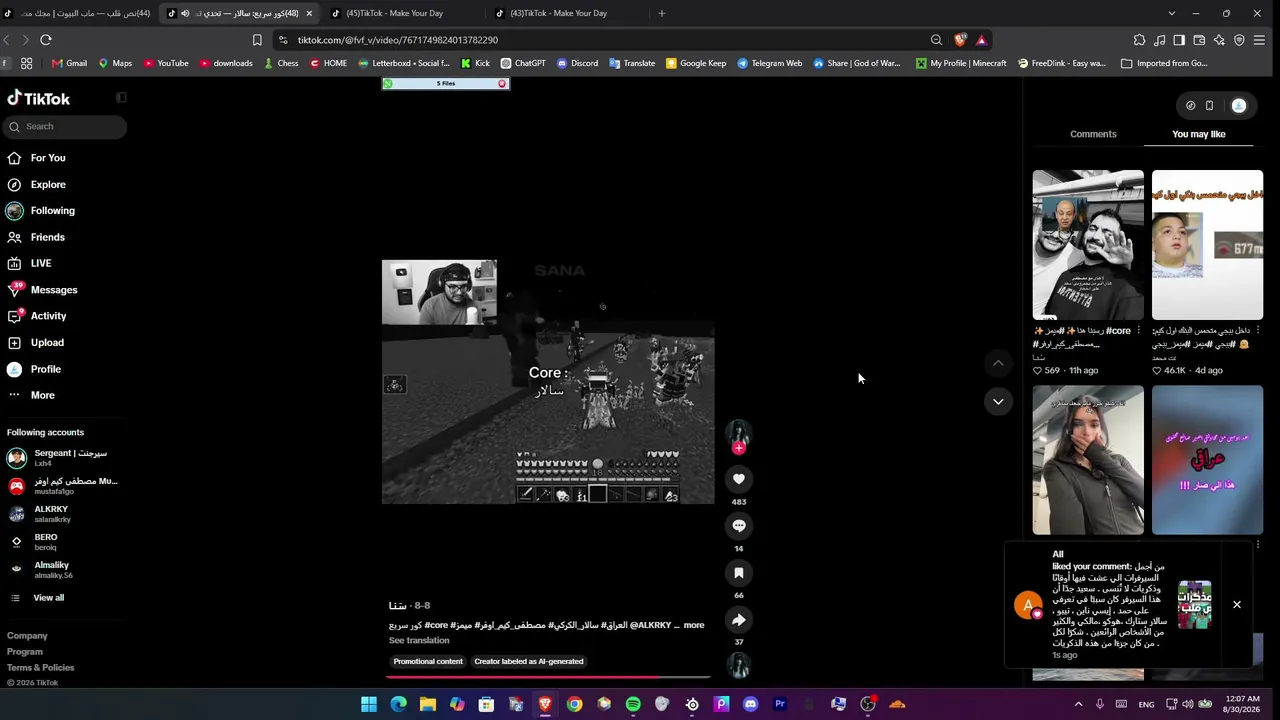The height and width of the screenshot is (720, 1280).
Task: Go to the For You feed
Action: [x=48, y=158]
